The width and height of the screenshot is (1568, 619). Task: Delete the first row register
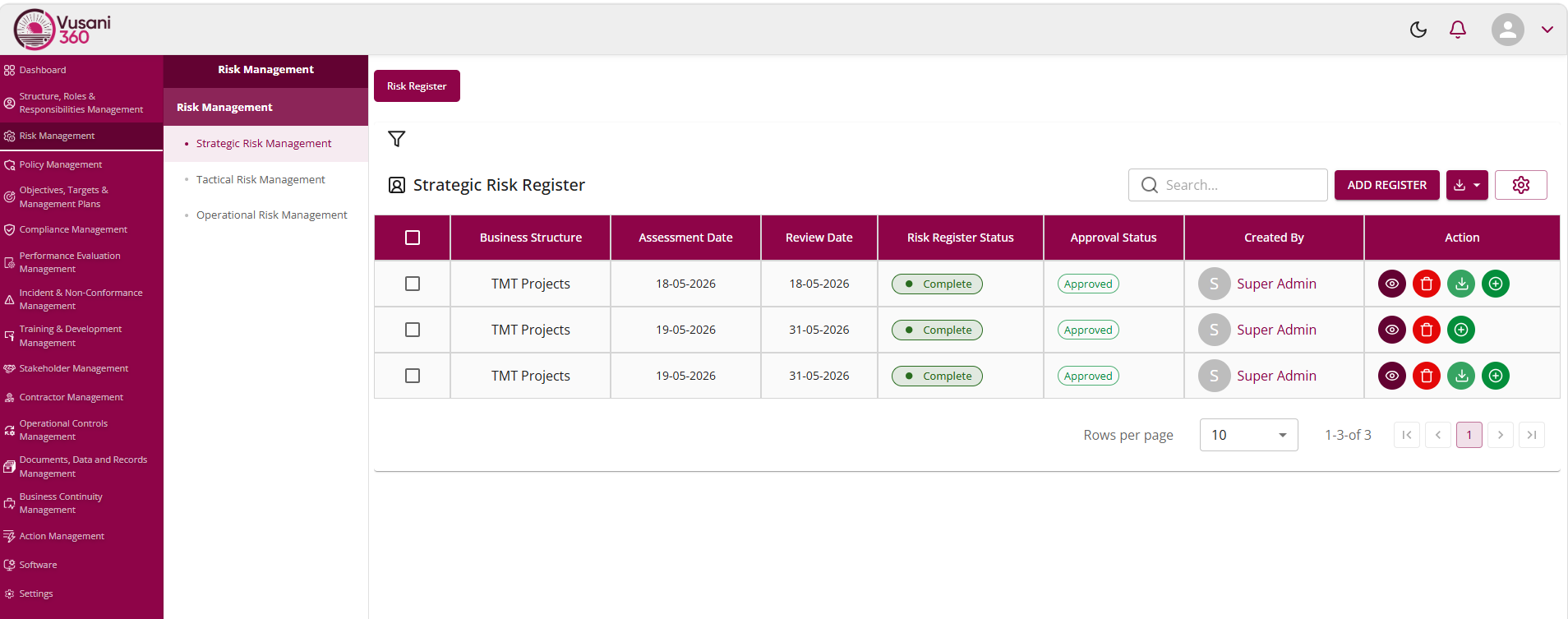[1427, 284]
